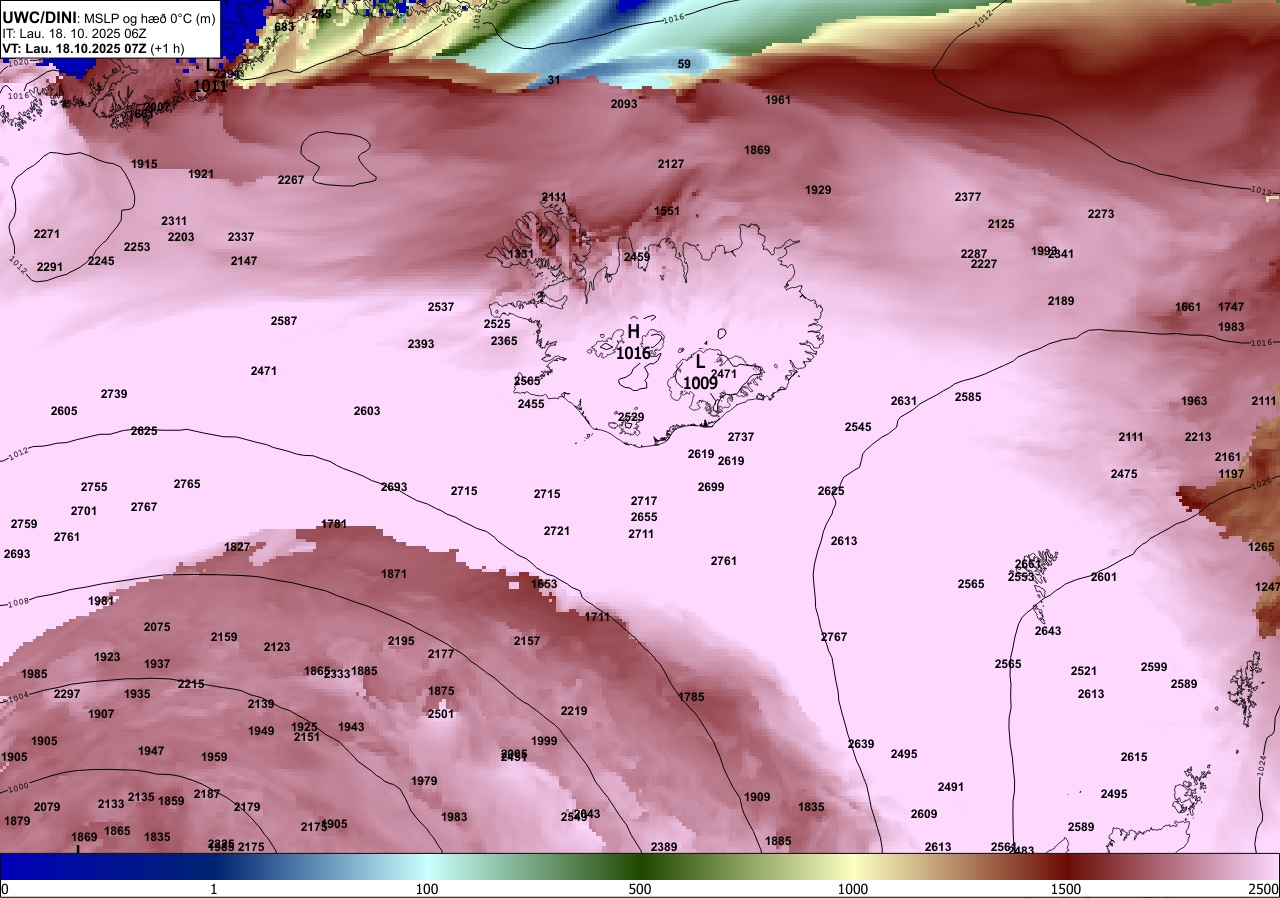Screen dimensions: 1280x898
Task: Click the 1909 height value
Action: point(758,797)
